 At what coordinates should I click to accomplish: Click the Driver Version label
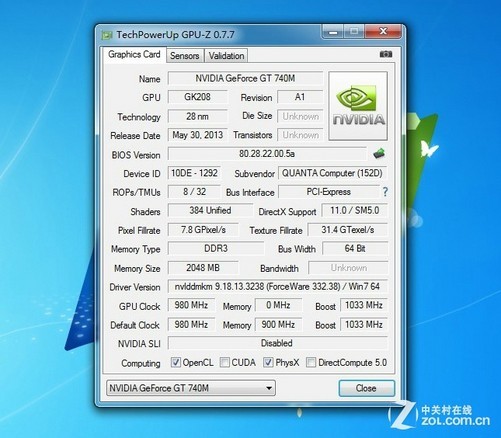(x=135, y=287)
